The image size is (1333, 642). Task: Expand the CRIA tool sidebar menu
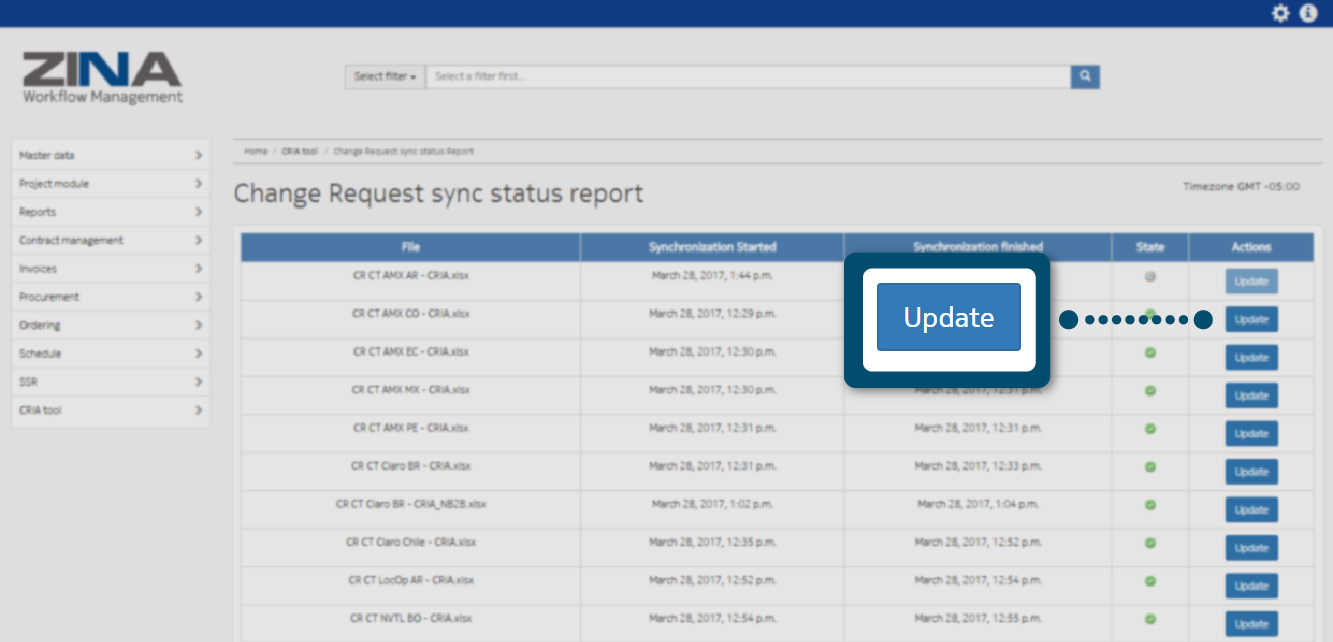(x=110, y=410)
